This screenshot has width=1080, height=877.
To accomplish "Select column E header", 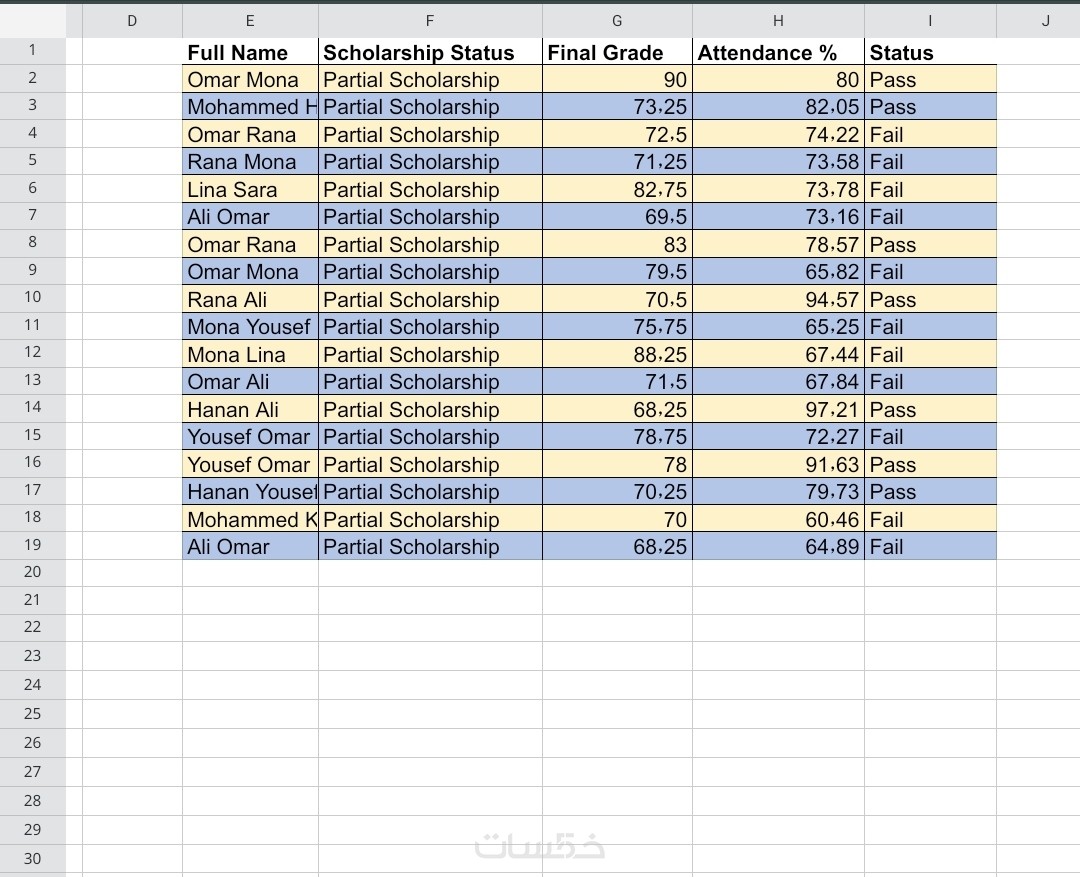I will (250, 20).
